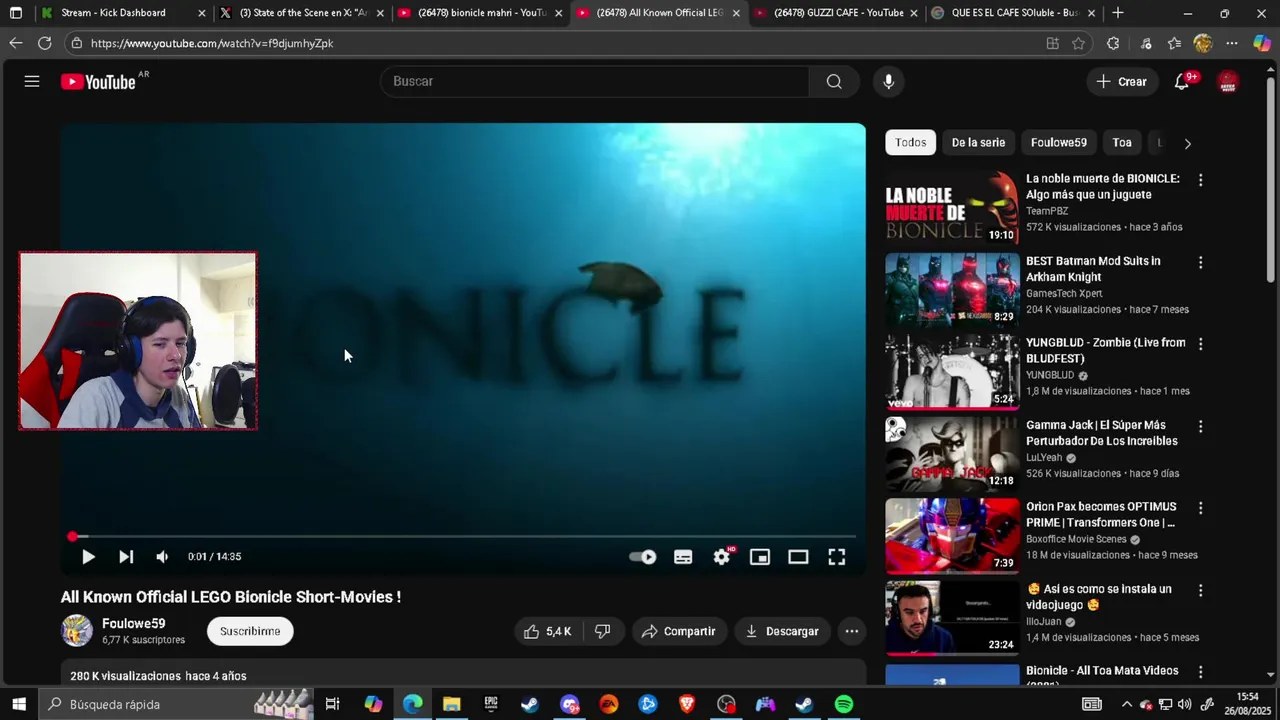
Task: Open options for Así es como se instala
Action: click(x=1200, y=590)
